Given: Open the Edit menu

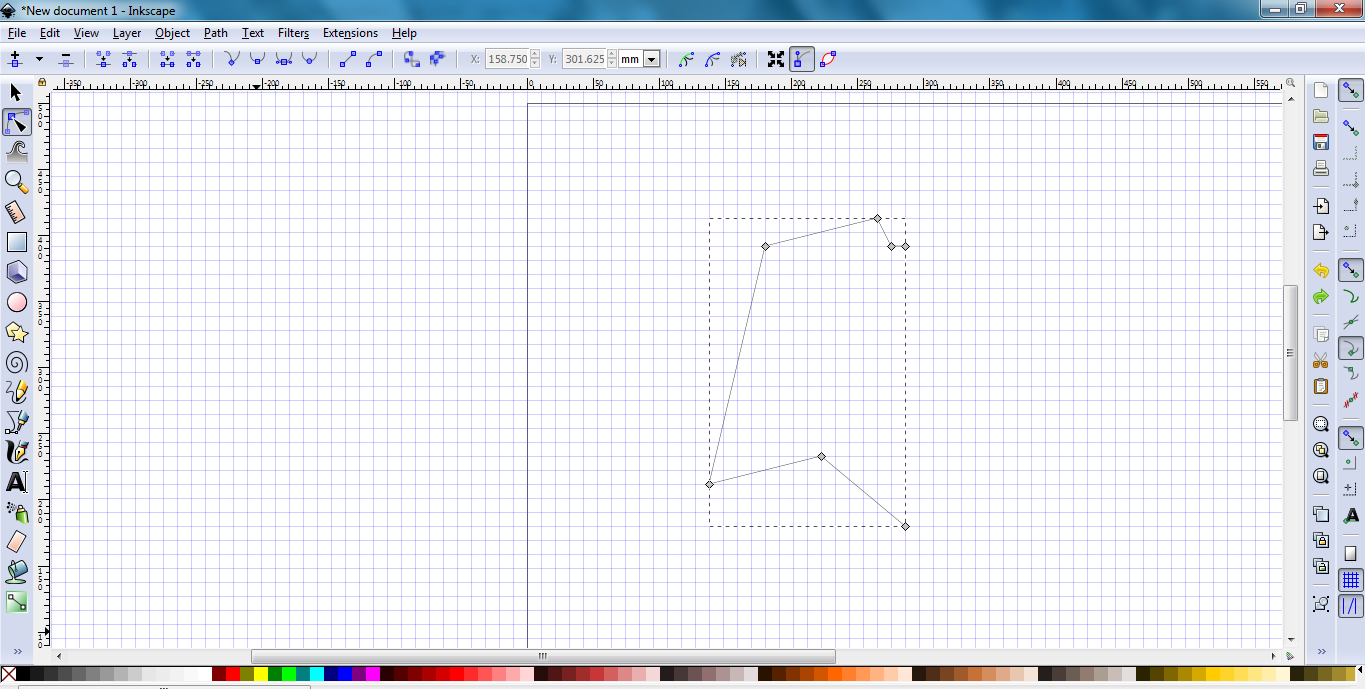Looking at the screenshot, I should click(50, 33).
